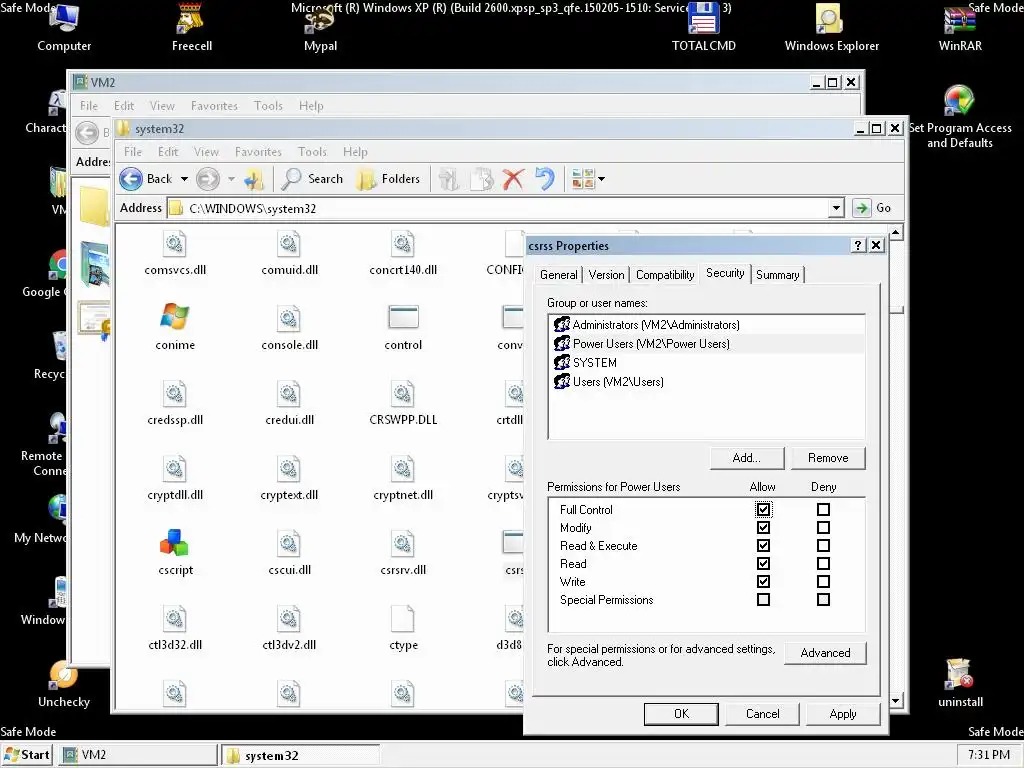Open the Address bar dropdown arrow
Viewport: 1024px width, 768px height.
point(836,208)
